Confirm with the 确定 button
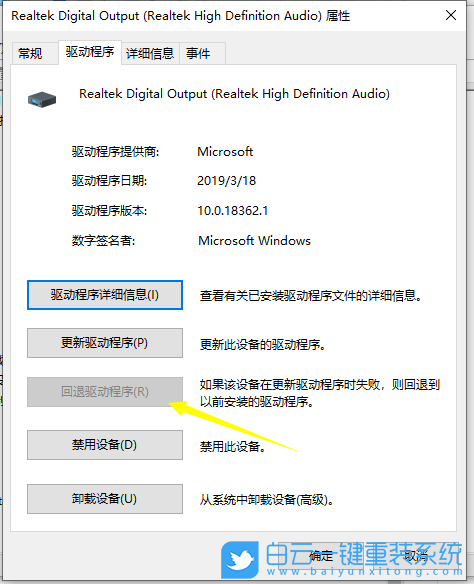This screenshot has width=474, height=584. [321, 556]
